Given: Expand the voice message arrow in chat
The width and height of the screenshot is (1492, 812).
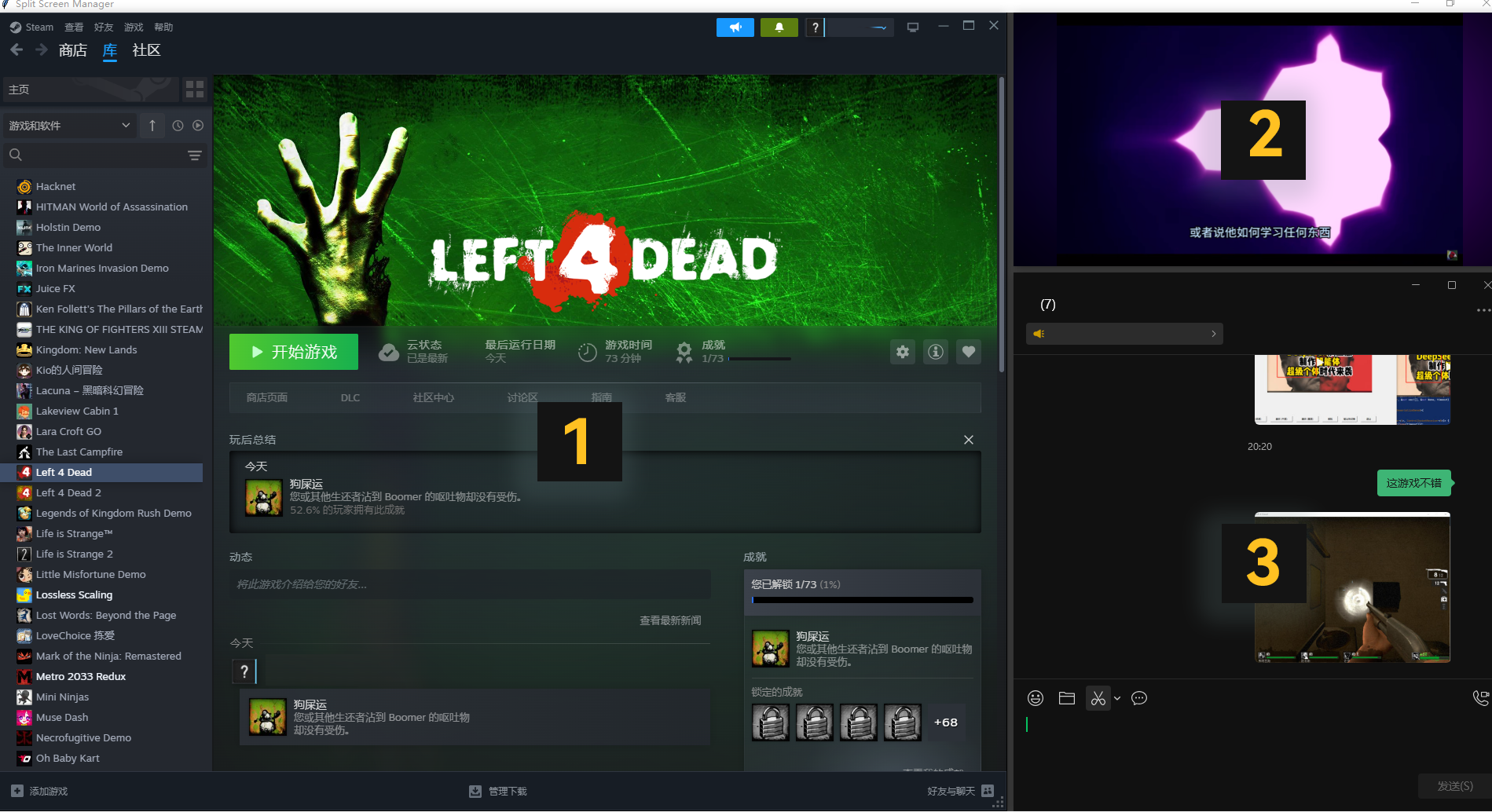Looking at the screenshot, I should point(1214,333).
